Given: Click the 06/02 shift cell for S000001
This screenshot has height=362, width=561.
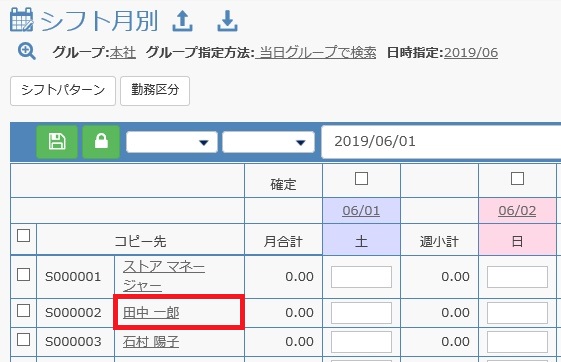Looking at the screenshot, I should point(517,277).
